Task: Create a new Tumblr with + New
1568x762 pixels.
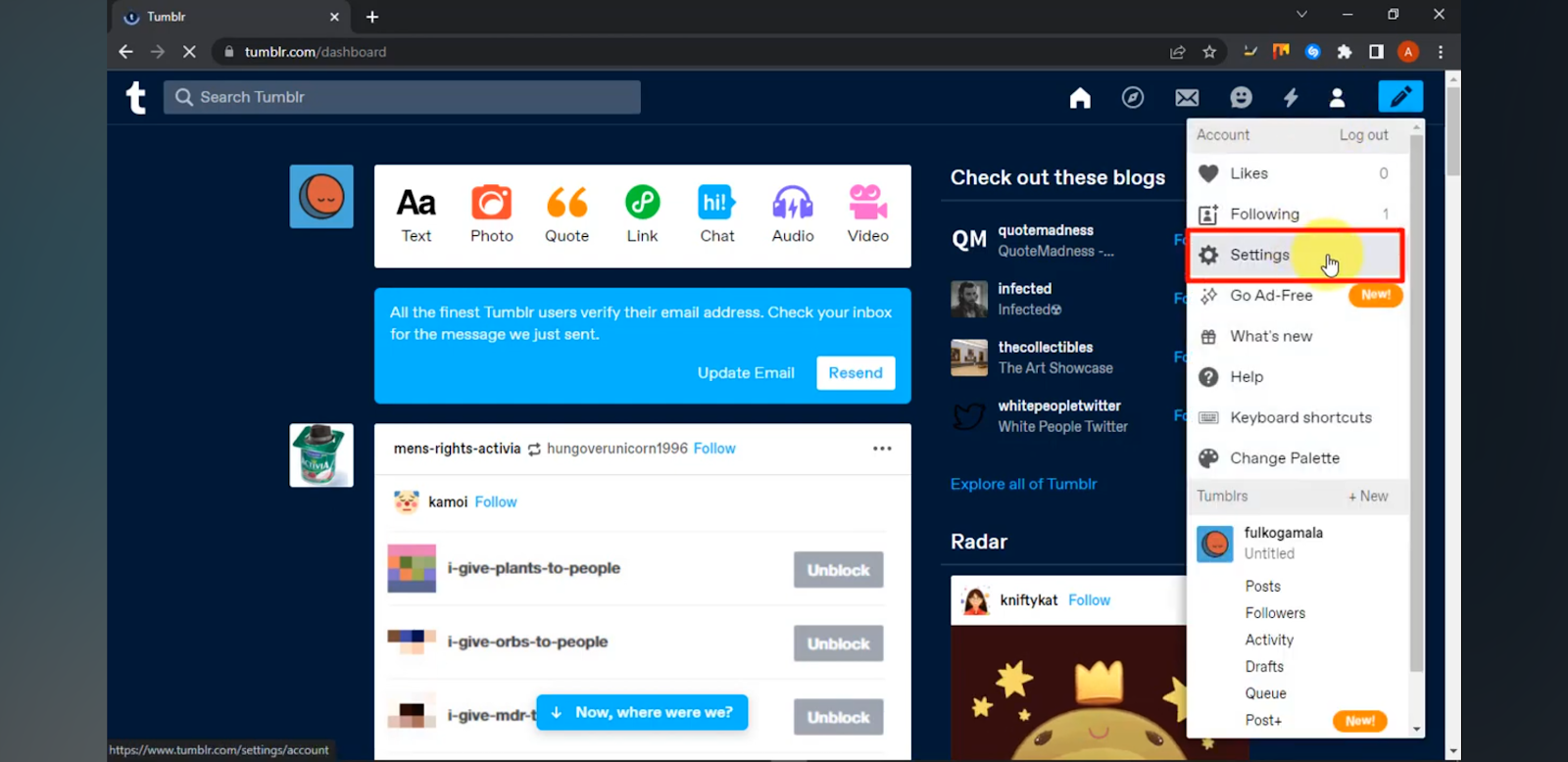Action: 1368,496
